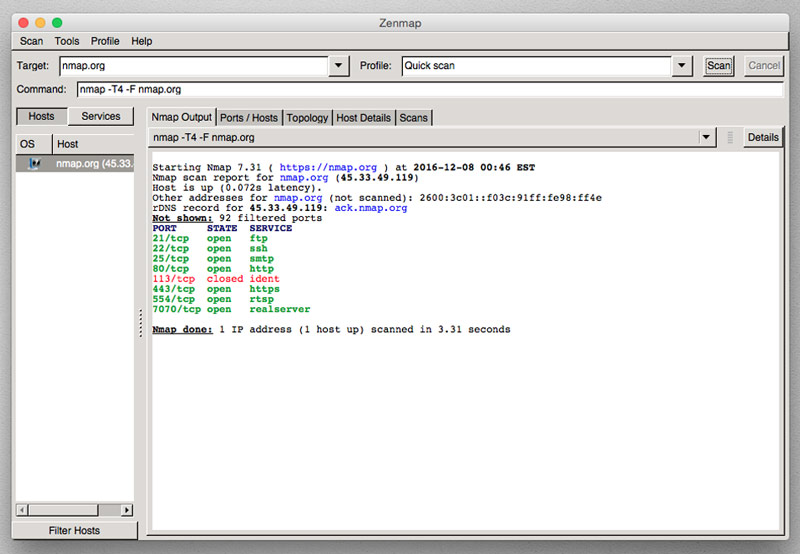Click the 22/tcp open ssh line

[210, 248]
